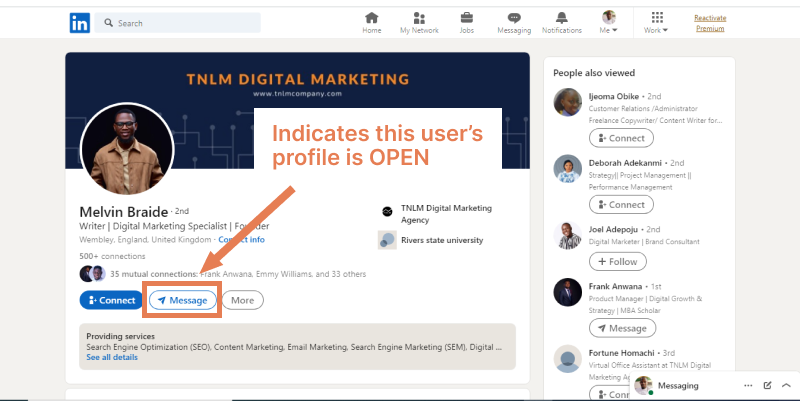800x407 pixels.
Task: Click Providing services heading text
Action: point(120,336)
